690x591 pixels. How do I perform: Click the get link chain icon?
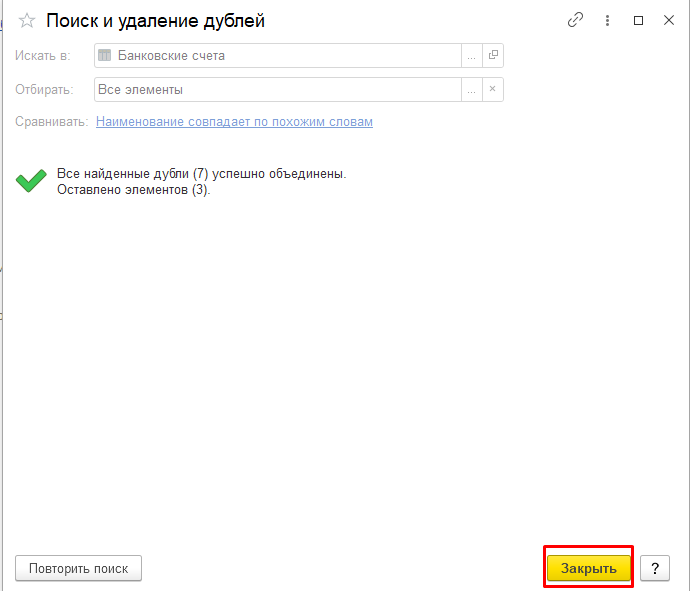[x=575, y=20]
